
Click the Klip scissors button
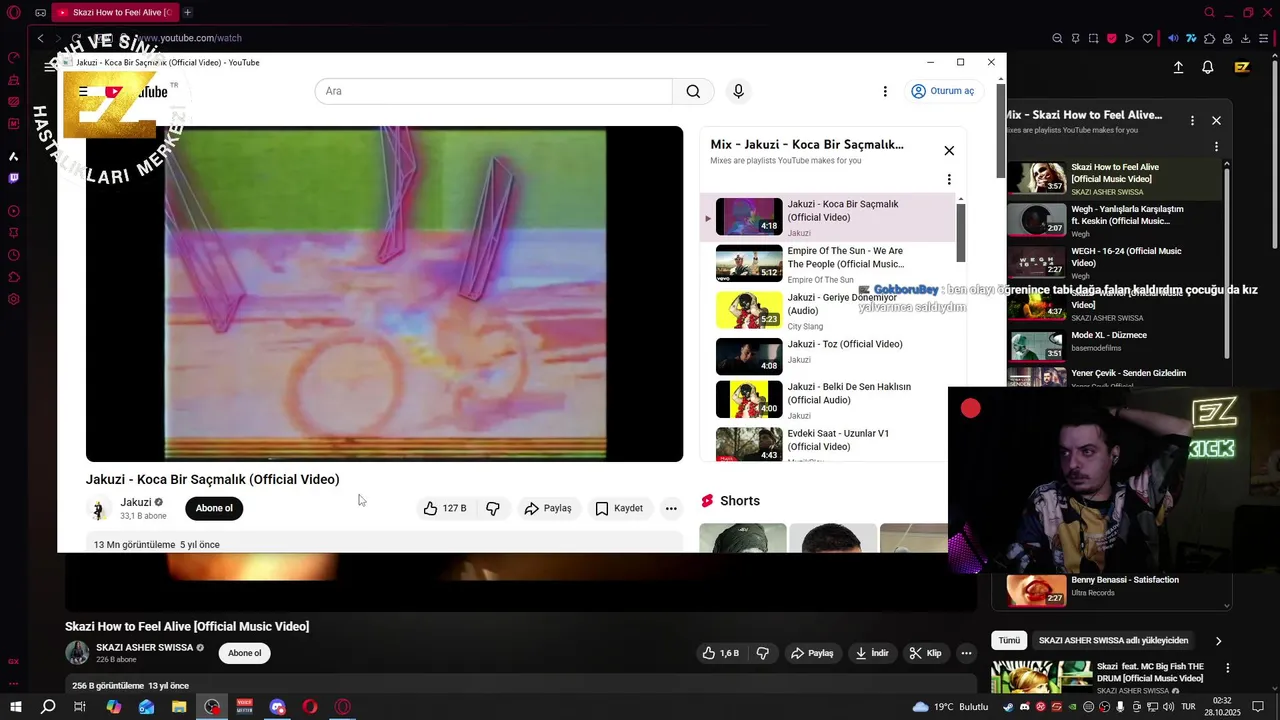925,653
